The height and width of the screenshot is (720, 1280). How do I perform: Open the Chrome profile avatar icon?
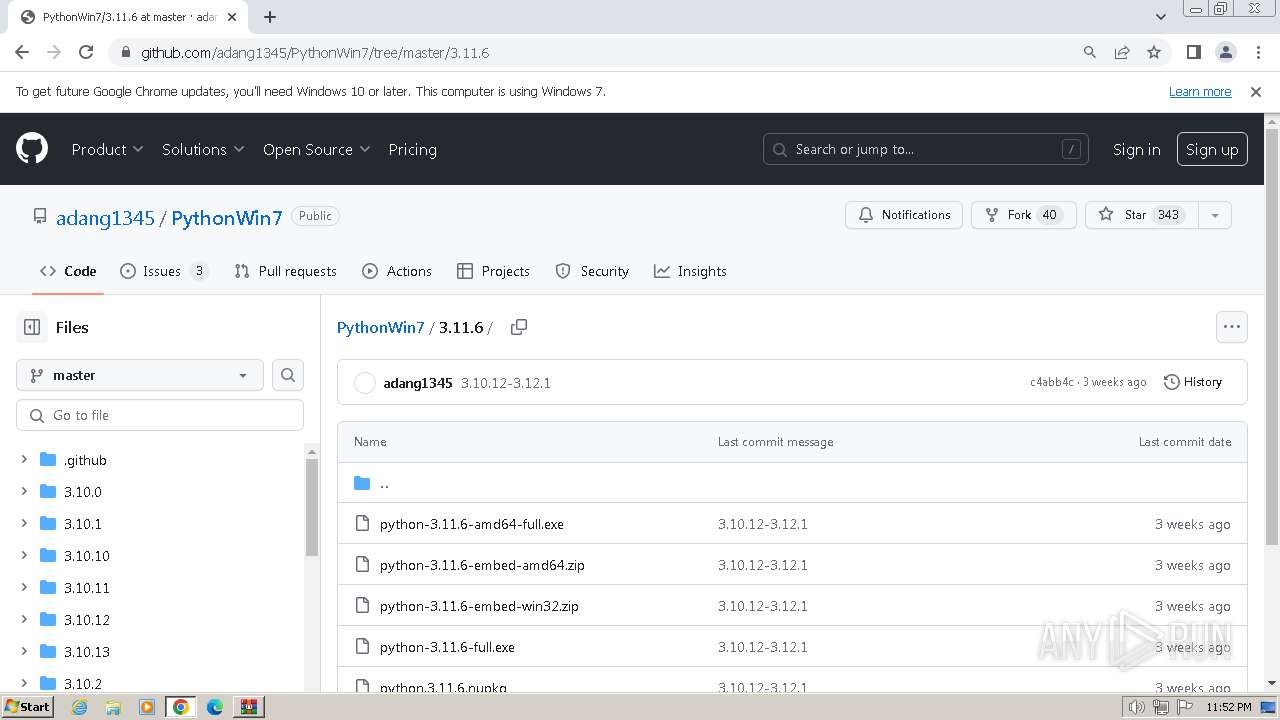point(1226,52)
